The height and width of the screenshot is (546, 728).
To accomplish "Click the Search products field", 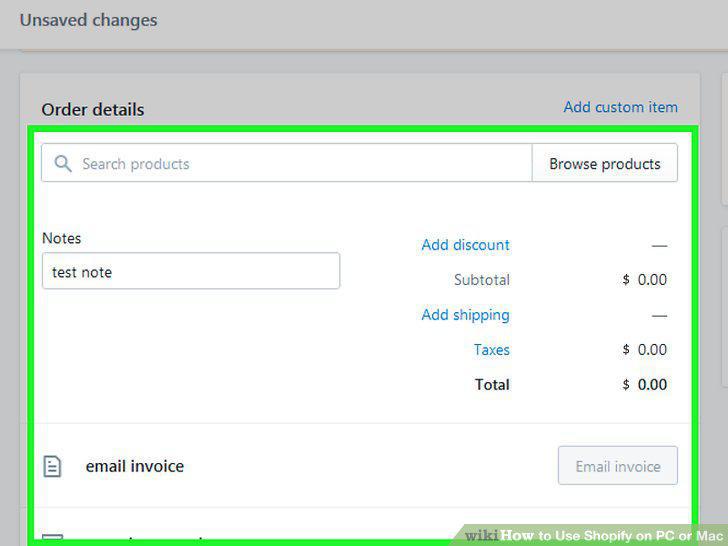I will pyautogui.click(x=286, y=163).
